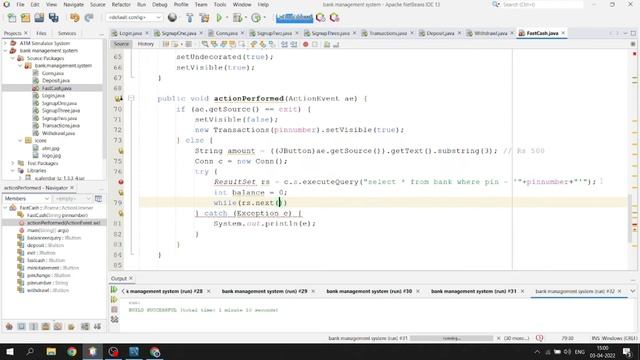Image resolution: width=640 pixels, height=360 pixels.
Task: Click the Re-run green arrow in Output panel
Action: point(114,290)
